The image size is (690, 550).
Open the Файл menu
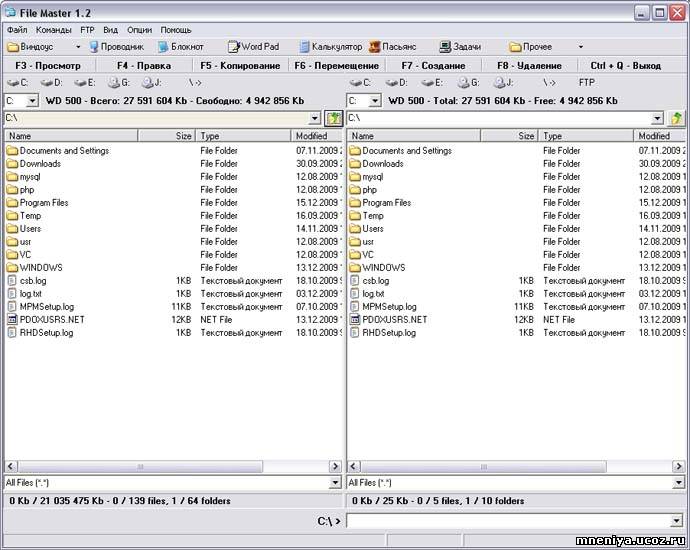[x=17, y=30]
